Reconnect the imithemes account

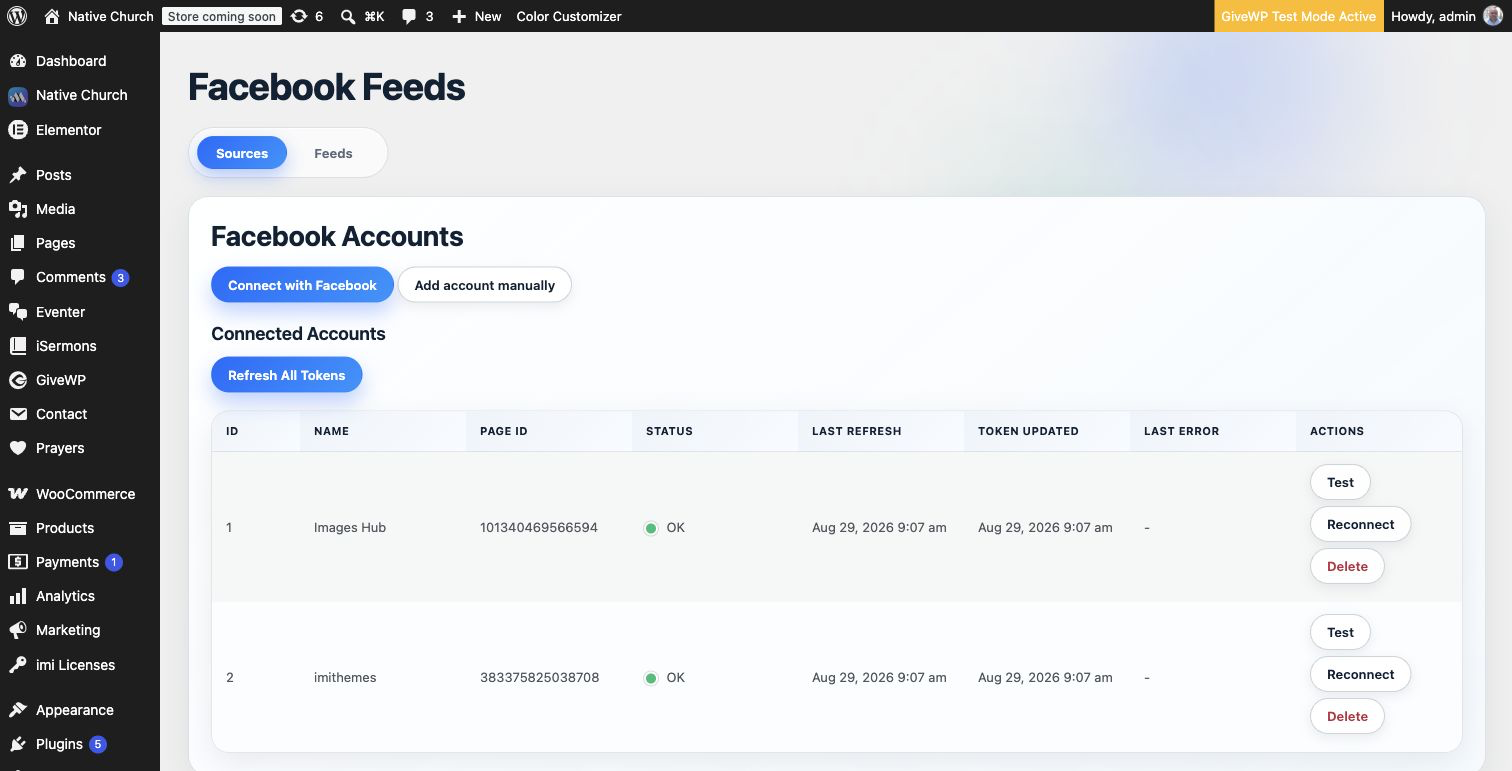coord(1360,674)
